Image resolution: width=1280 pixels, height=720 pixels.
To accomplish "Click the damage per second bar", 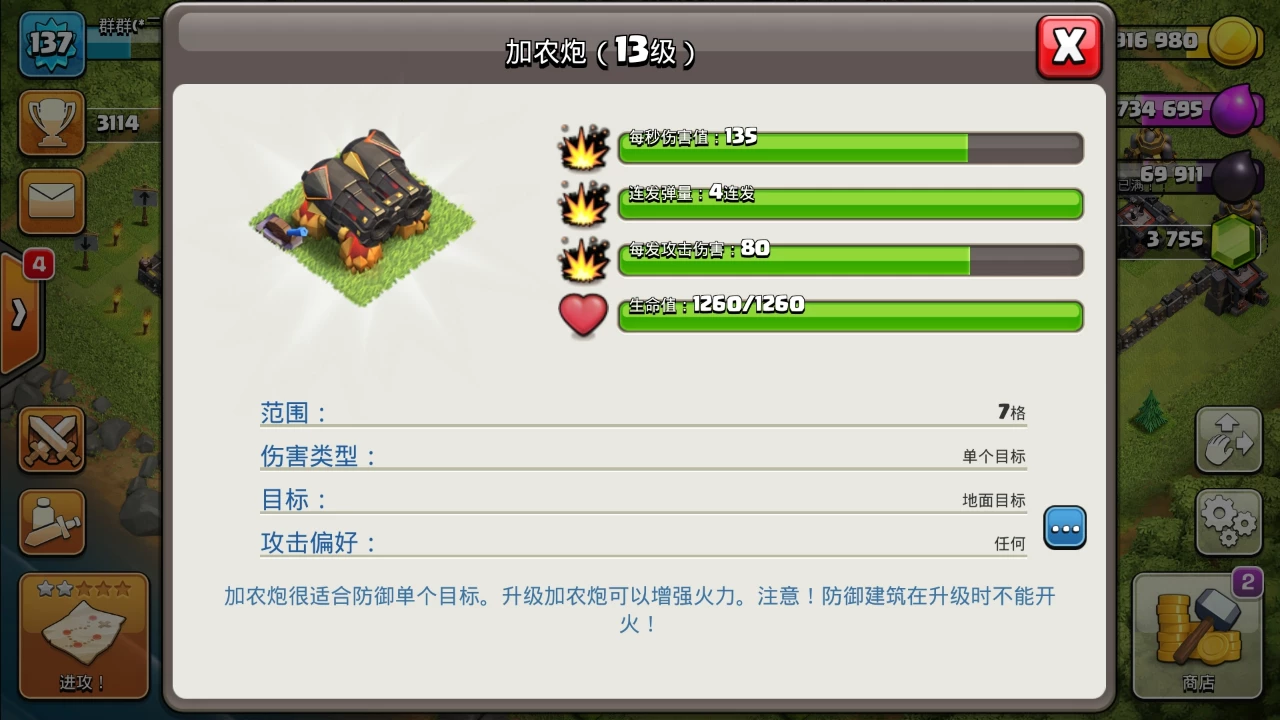I will [x=850, y=147].
